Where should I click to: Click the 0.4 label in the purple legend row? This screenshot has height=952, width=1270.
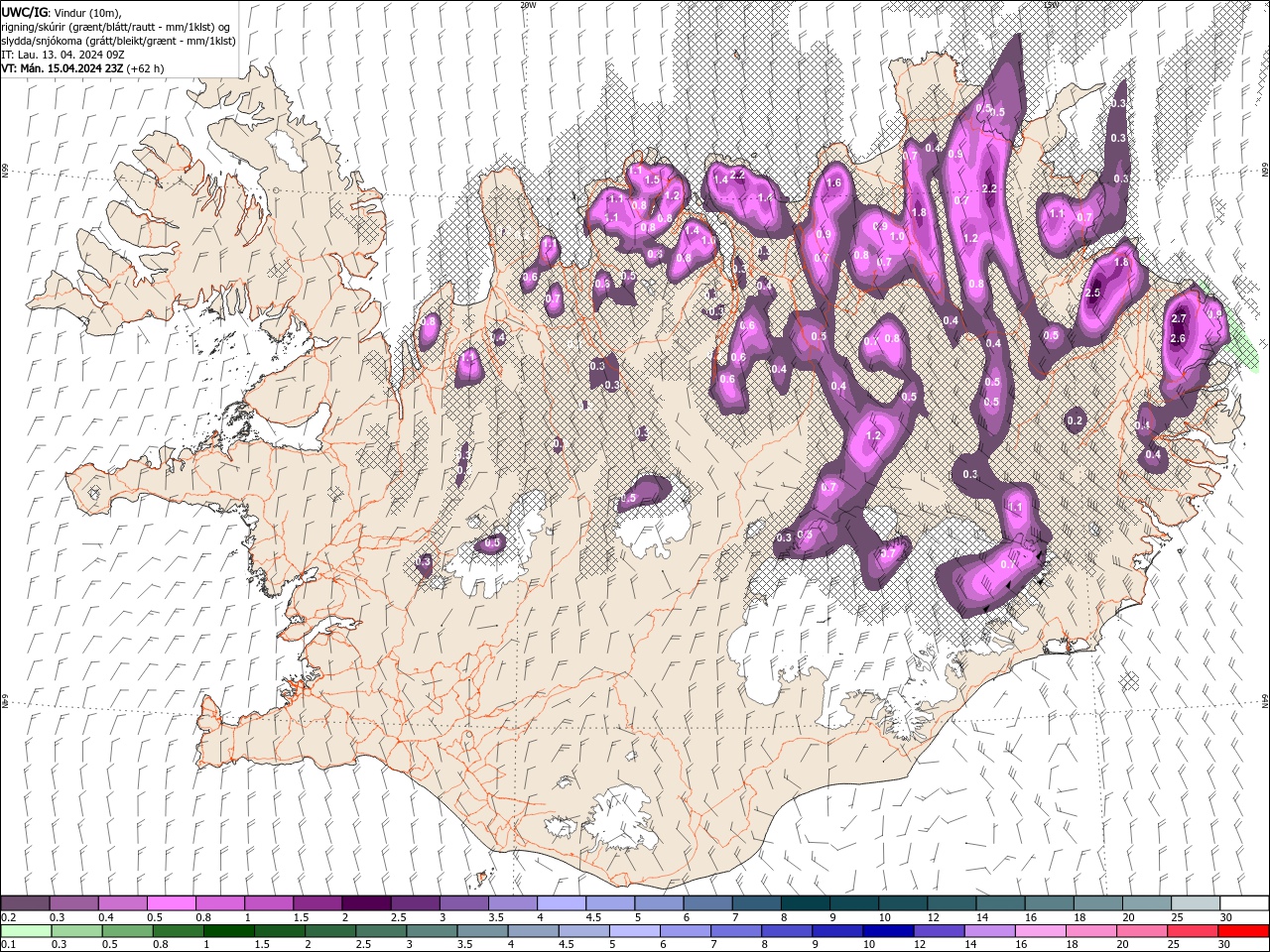[x=106, y=917]
